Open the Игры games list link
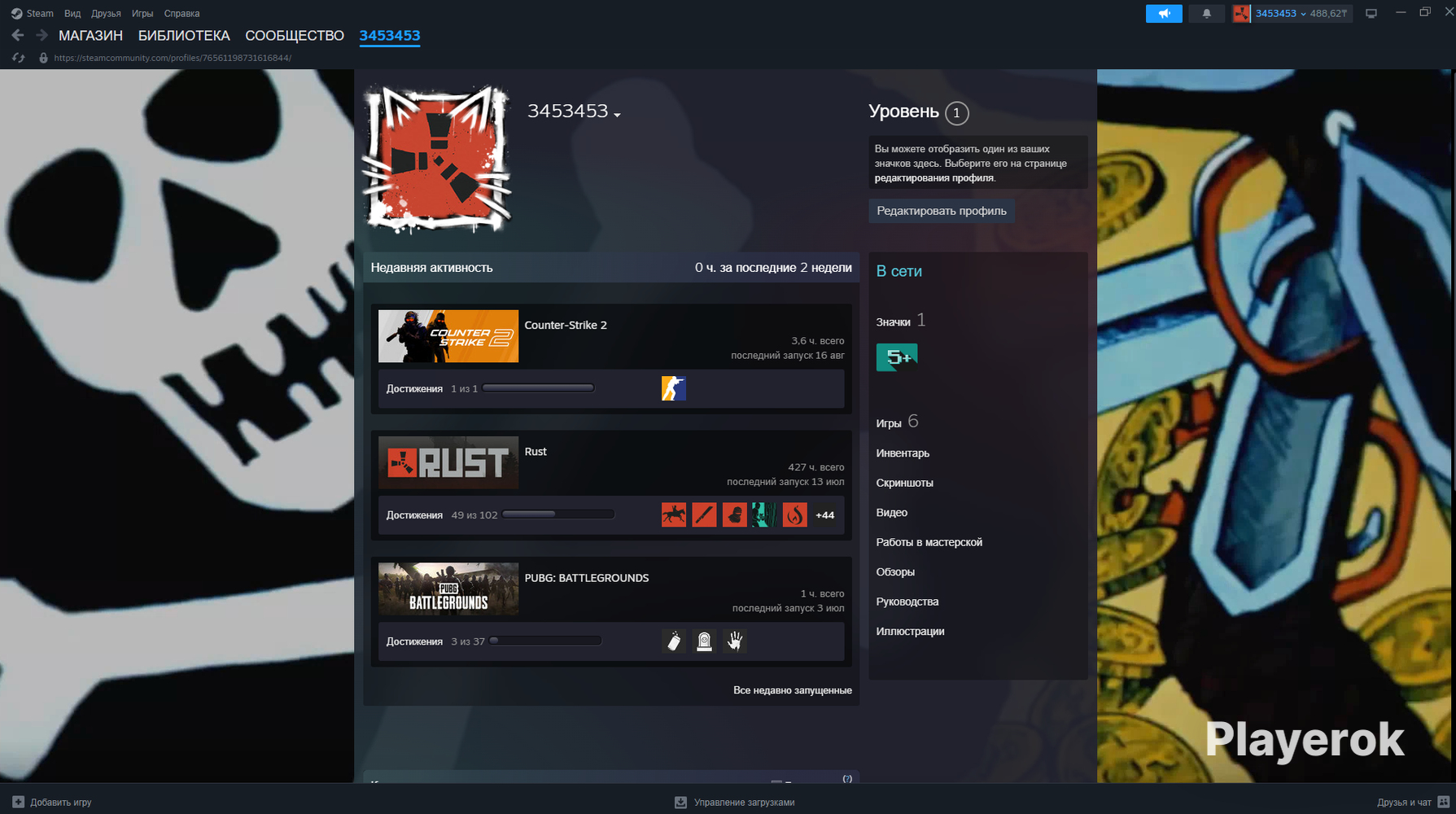Image resolution: width=1456 pixels, height=814 pixels. [x=889, y=423]
